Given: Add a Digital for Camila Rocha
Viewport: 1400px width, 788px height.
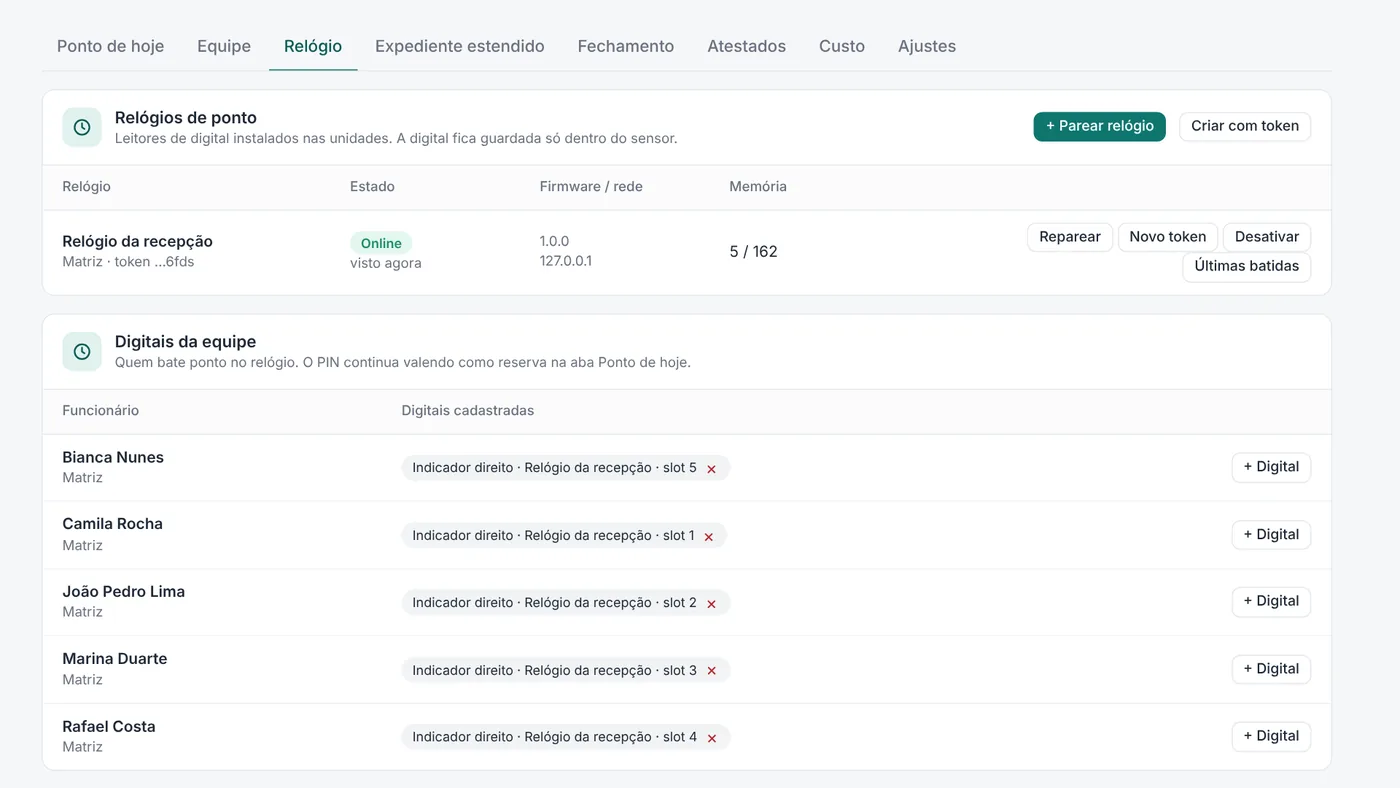Looking at the screenshot, I should pos(1271,535).
